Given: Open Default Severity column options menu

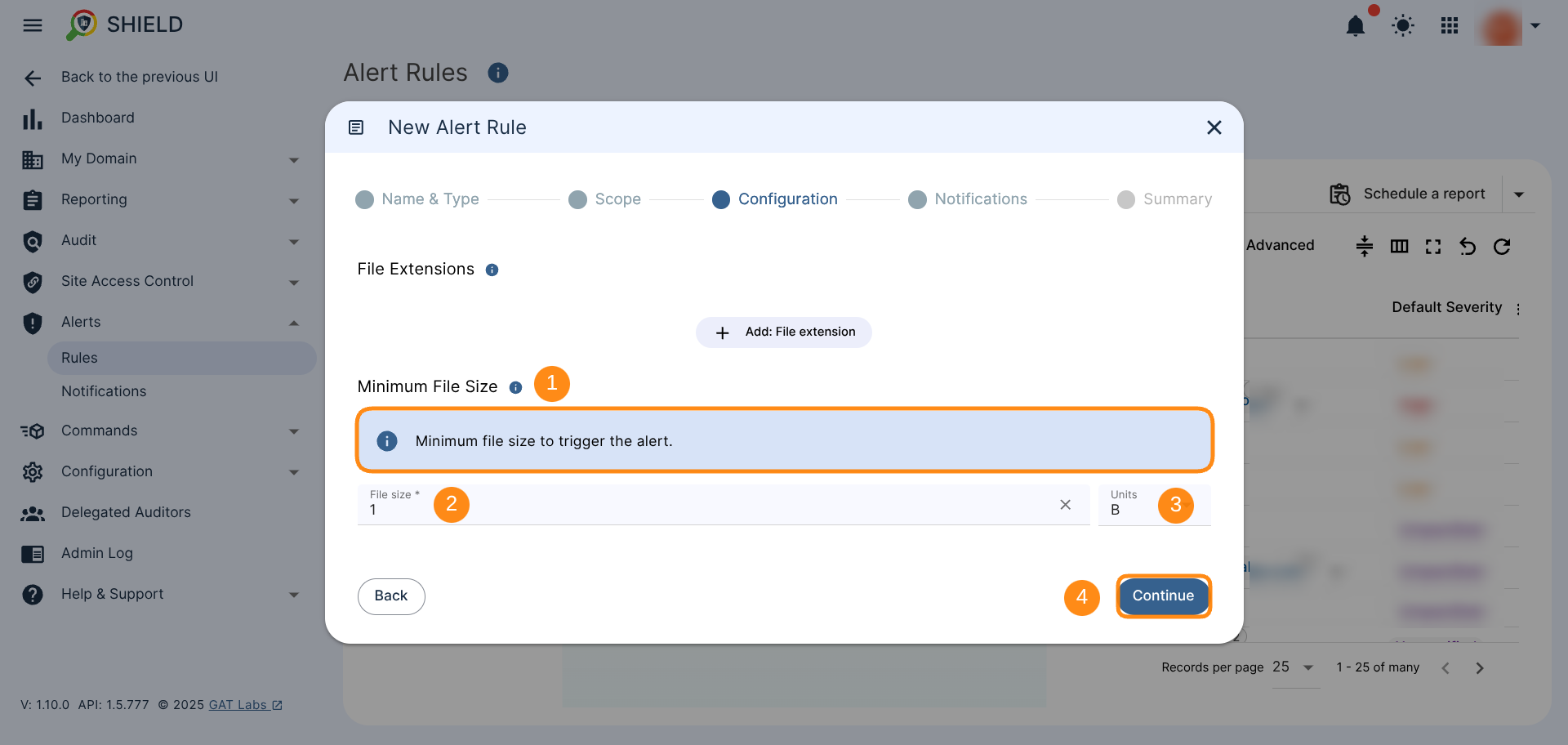Looking at the screenshot, I should coord(1518,309).
